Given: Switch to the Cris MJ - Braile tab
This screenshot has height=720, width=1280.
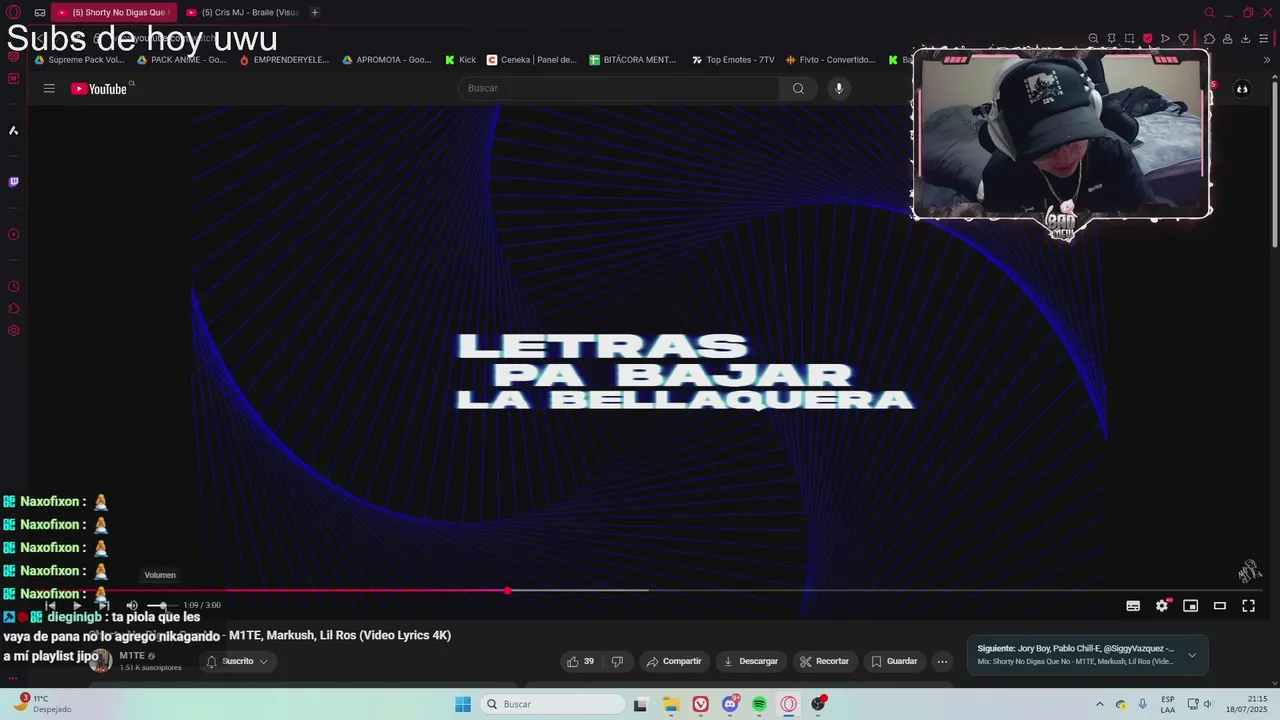Looking at the screenshot, I should pyautogui.click(x=243, y=13).
